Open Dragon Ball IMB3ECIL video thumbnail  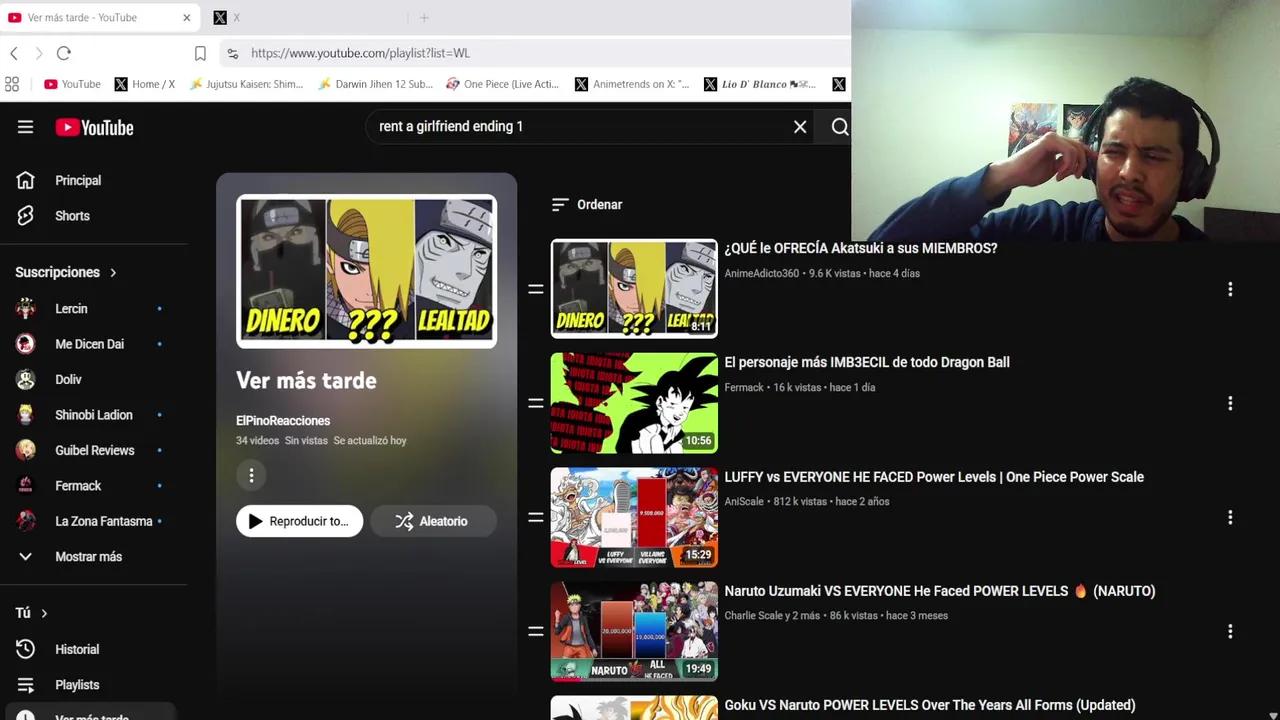tap(634, 403)
